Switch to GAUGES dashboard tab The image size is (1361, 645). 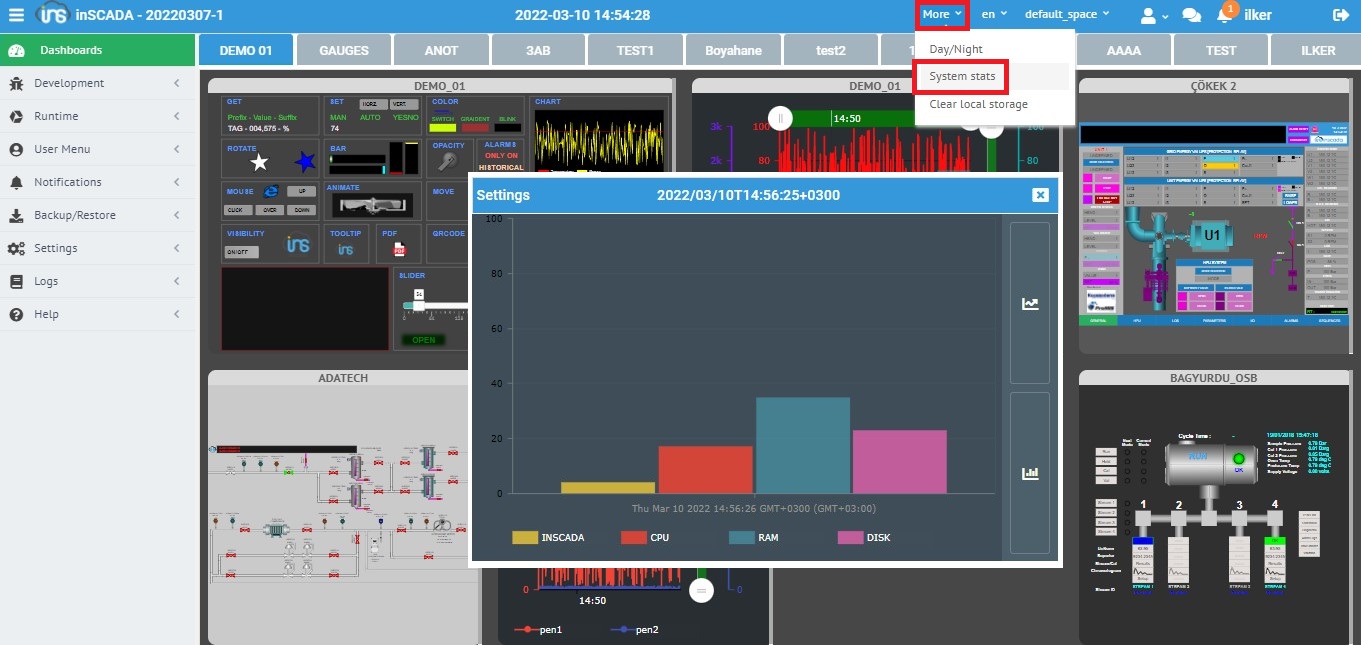tap(344, 50)
